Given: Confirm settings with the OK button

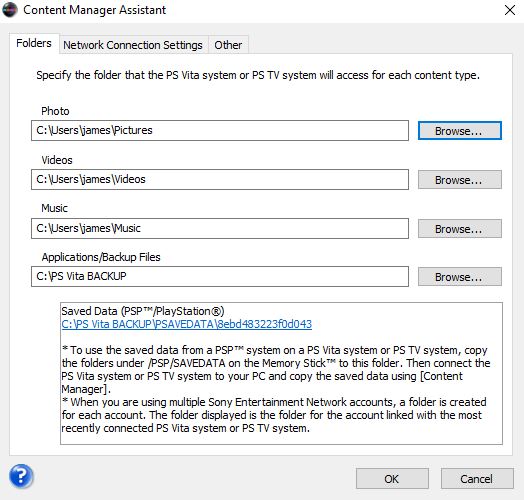Looking at the screenshot, I should (392, 479).
